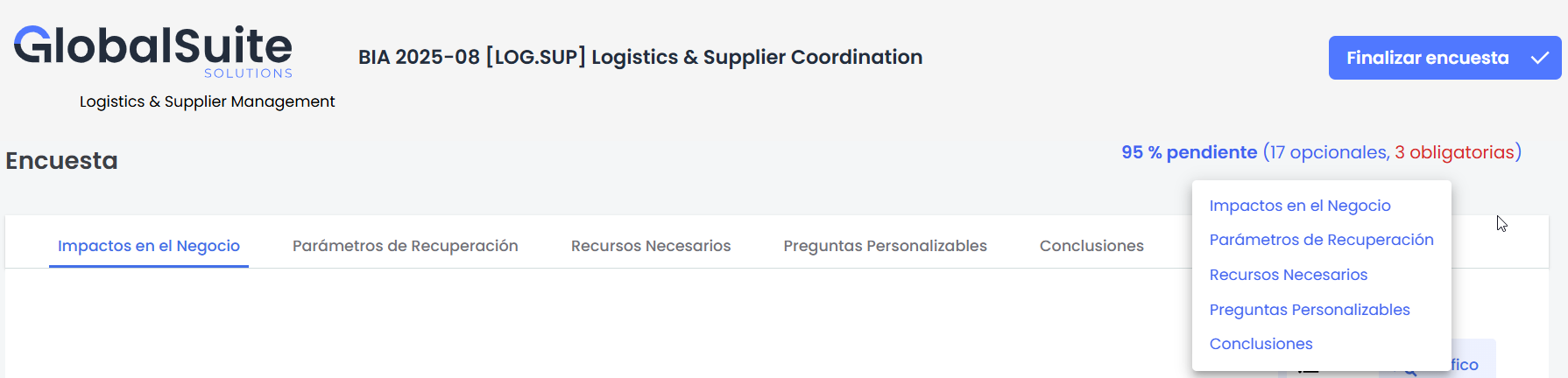The height and width of the screenshot is (378, 1568).
Task: Select the Recursos Necesarios tab
Action: pyautogui.click(x=651, y=246)
